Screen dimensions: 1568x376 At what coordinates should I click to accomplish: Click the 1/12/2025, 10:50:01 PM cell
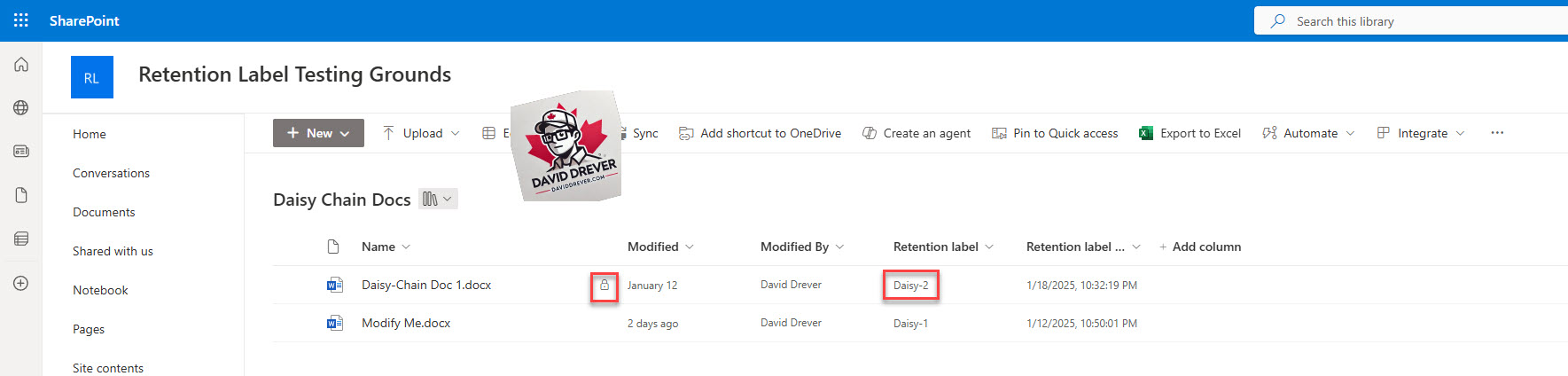click(1081, 324)
